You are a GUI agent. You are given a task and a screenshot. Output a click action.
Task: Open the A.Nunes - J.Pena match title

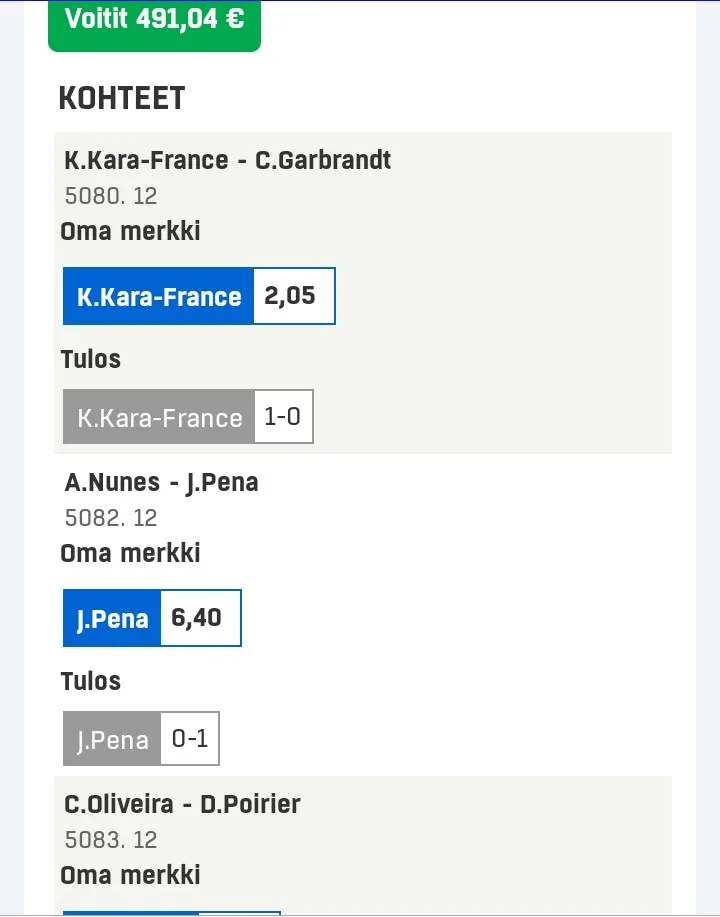[162, 482]
